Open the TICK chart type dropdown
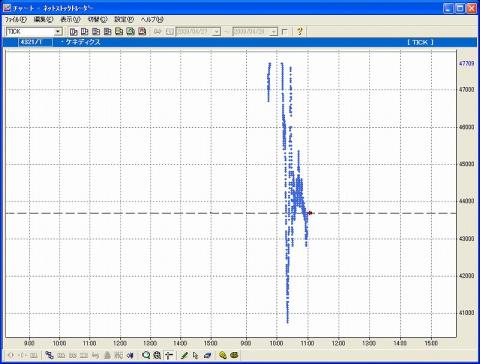 click(x=58, y=32)
